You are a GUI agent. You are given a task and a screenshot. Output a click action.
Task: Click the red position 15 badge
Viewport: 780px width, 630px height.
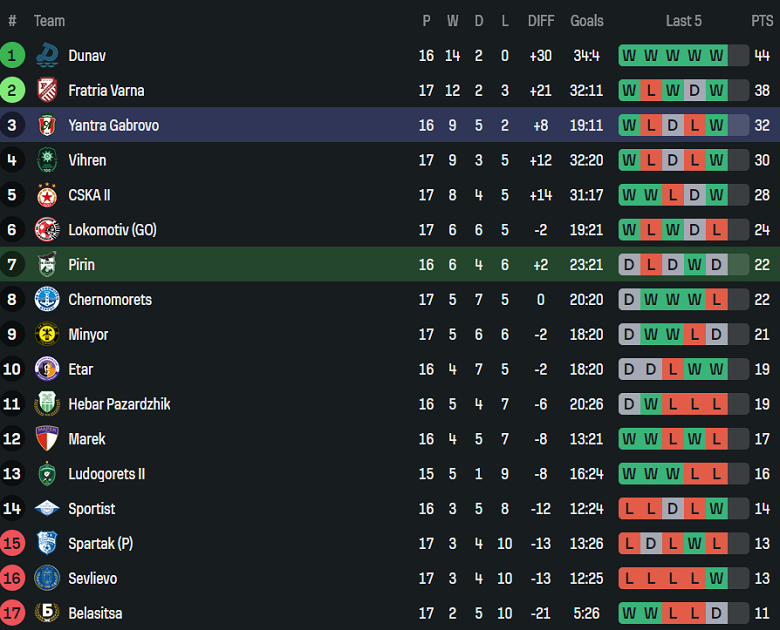click(x=12, y=544)
